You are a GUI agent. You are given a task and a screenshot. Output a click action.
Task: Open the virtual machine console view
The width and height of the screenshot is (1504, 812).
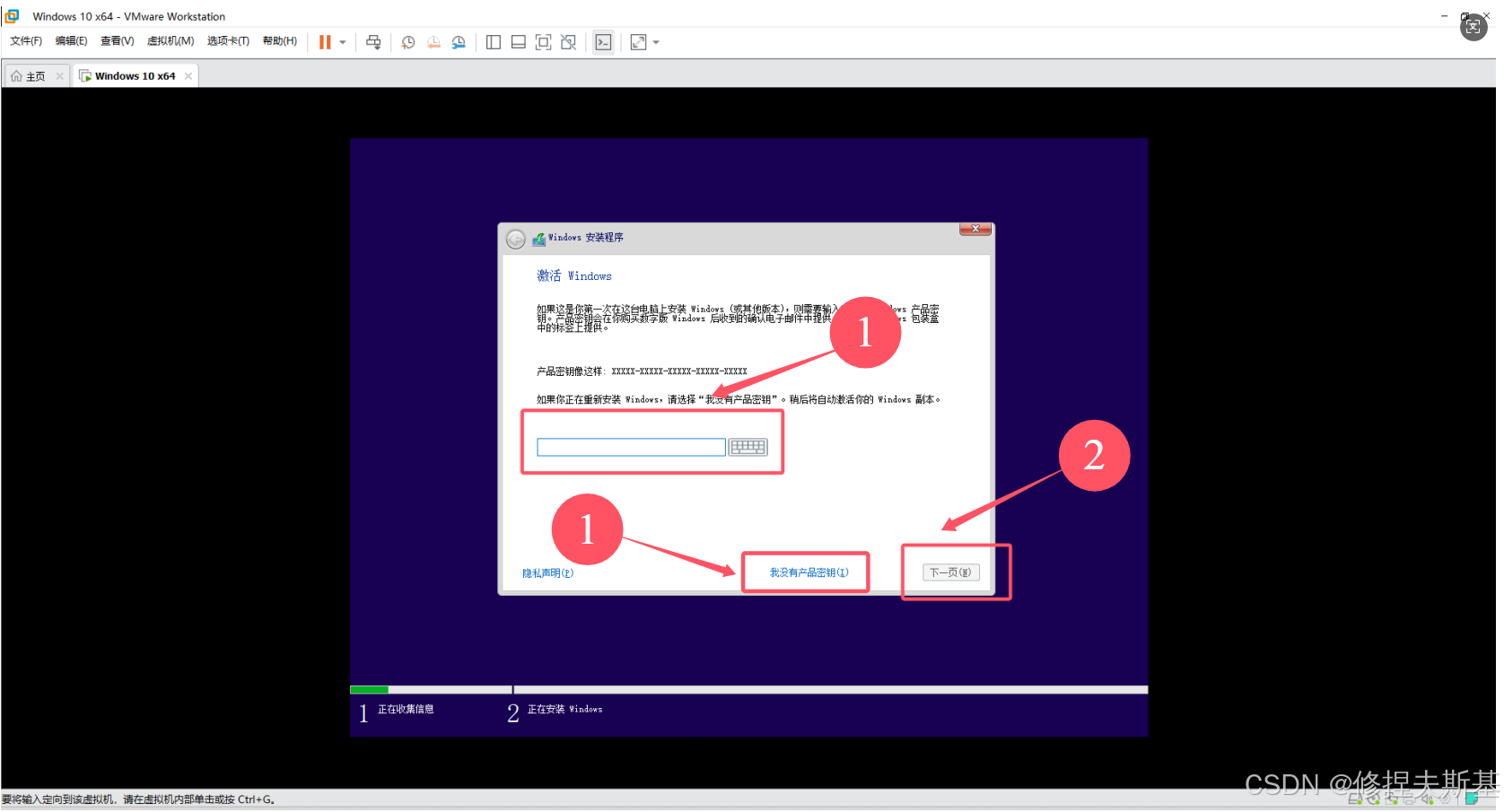pos(603,42)
